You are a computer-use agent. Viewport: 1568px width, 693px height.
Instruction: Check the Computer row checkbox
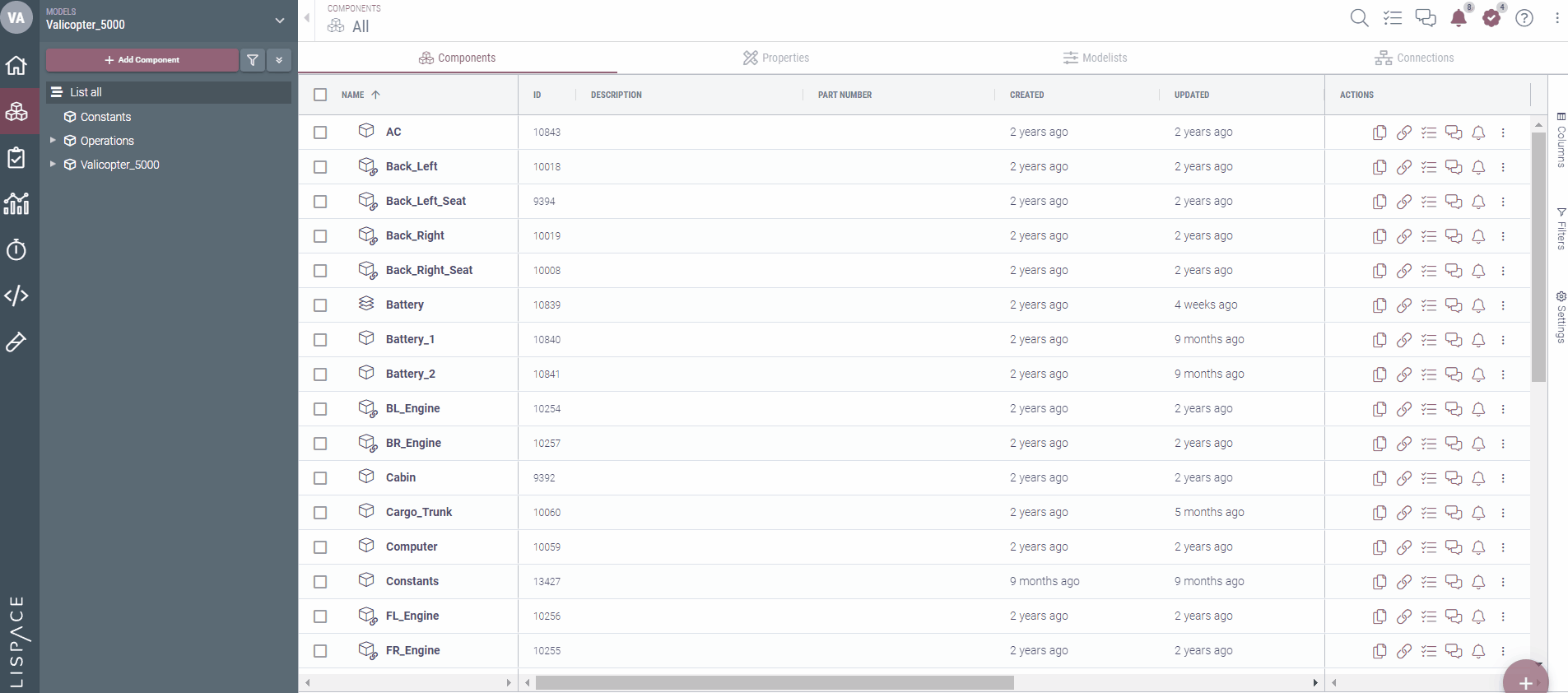(x=320, y=547)
